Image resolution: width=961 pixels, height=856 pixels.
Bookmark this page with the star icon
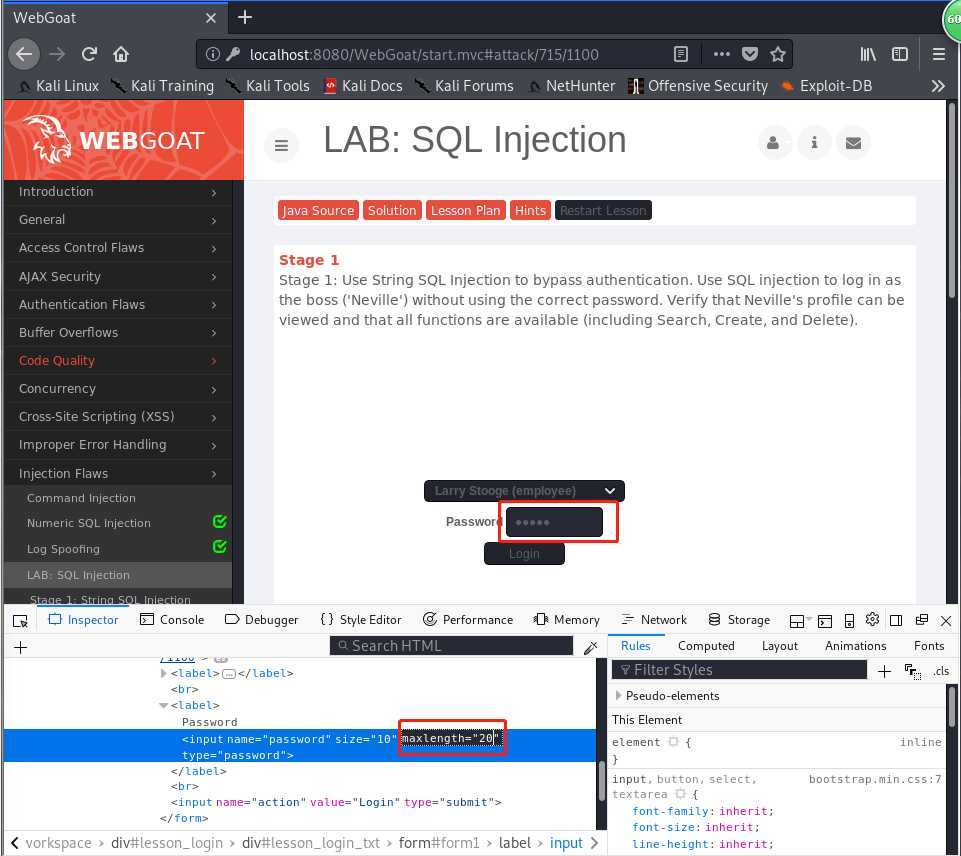(x=778, y=55)
